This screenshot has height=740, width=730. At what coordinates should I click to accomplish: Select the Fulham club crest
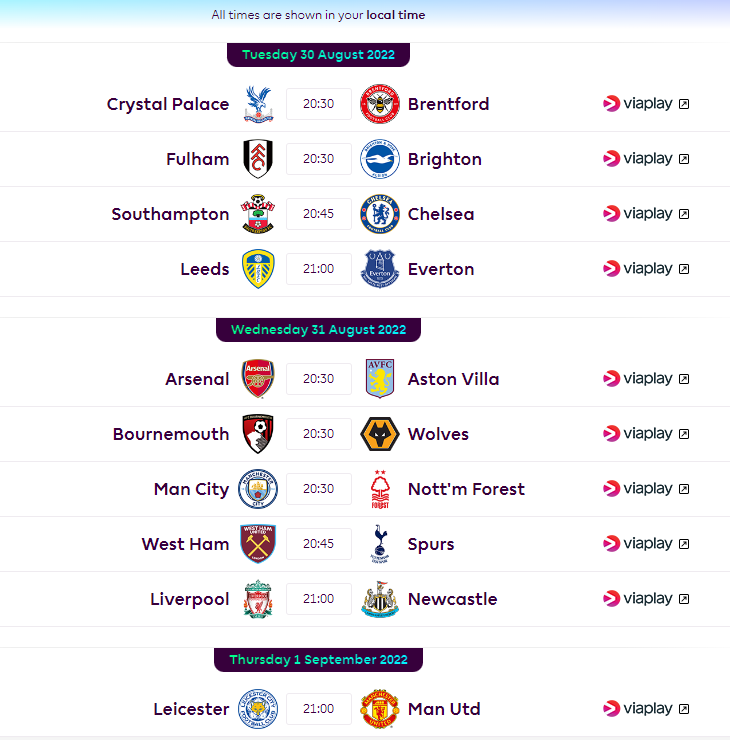[258, 159]
